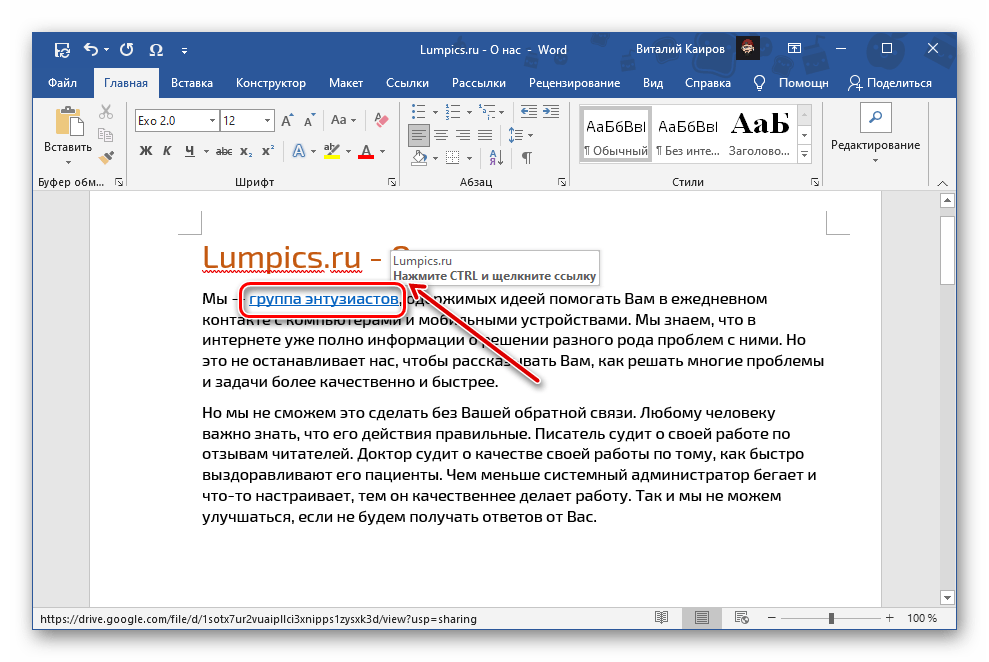Viewport: 989px width, 662px height.
Task: Click the 'группа энтузиастов' hyperlink
Action: (325, 299)
